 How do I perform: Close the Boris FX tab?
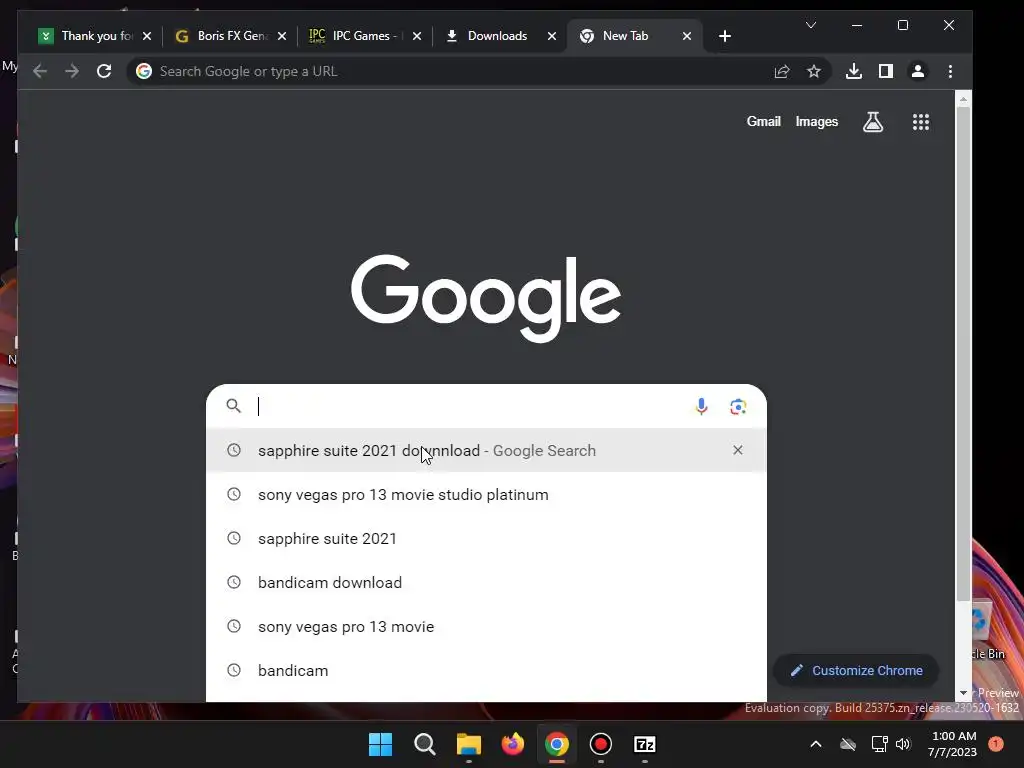[x=282, y=36]
